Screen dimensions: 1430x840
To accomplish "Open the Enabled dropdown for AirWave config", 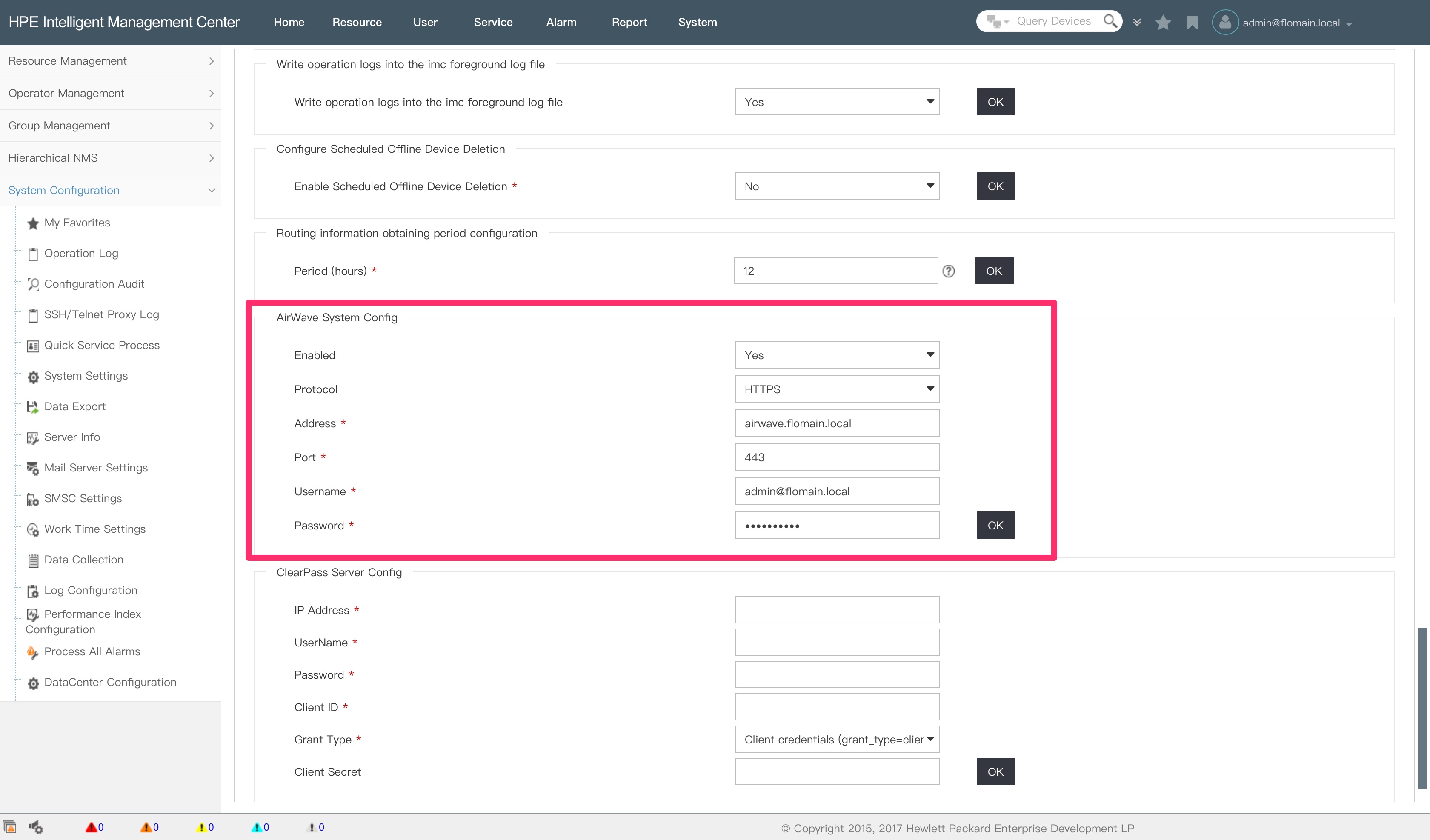I will 836,355.
